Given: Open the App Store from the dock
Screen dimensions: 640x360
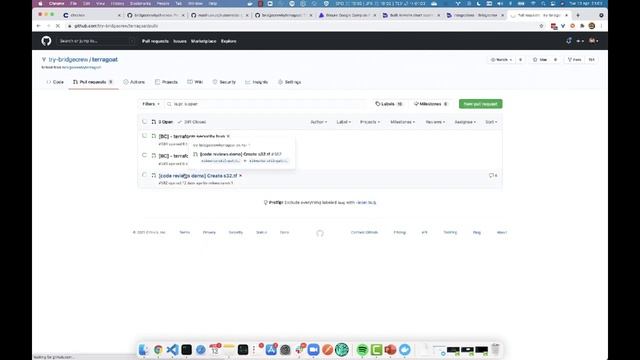Looking at the screenshot, I should [x=271, y=349].
